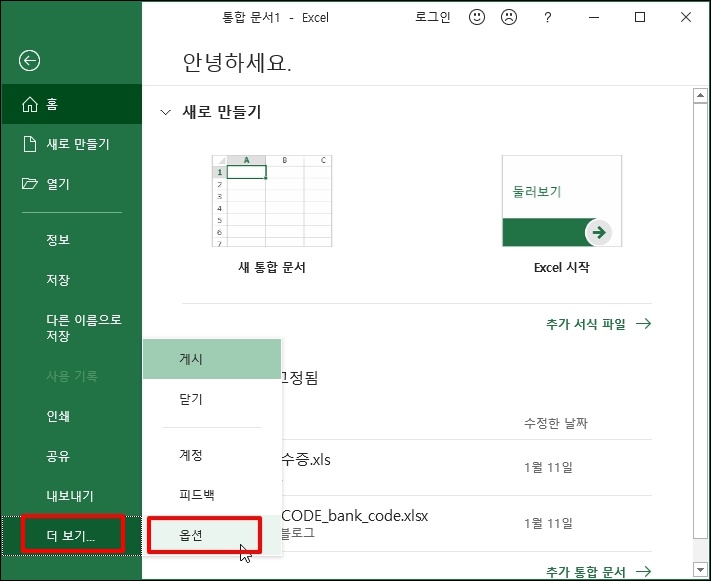Click the open folder icon
The height and width of the screenshot is (581, 711).
click(x=30, y=184)
